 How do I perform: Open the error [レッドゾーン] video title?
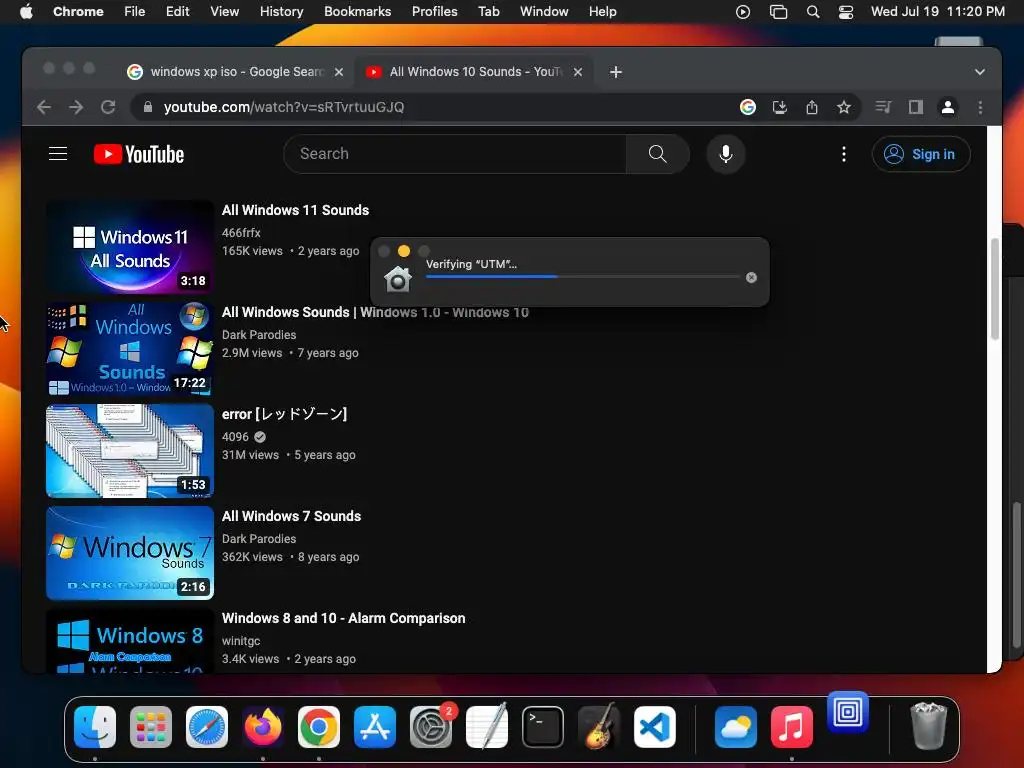tap(284, 414)
